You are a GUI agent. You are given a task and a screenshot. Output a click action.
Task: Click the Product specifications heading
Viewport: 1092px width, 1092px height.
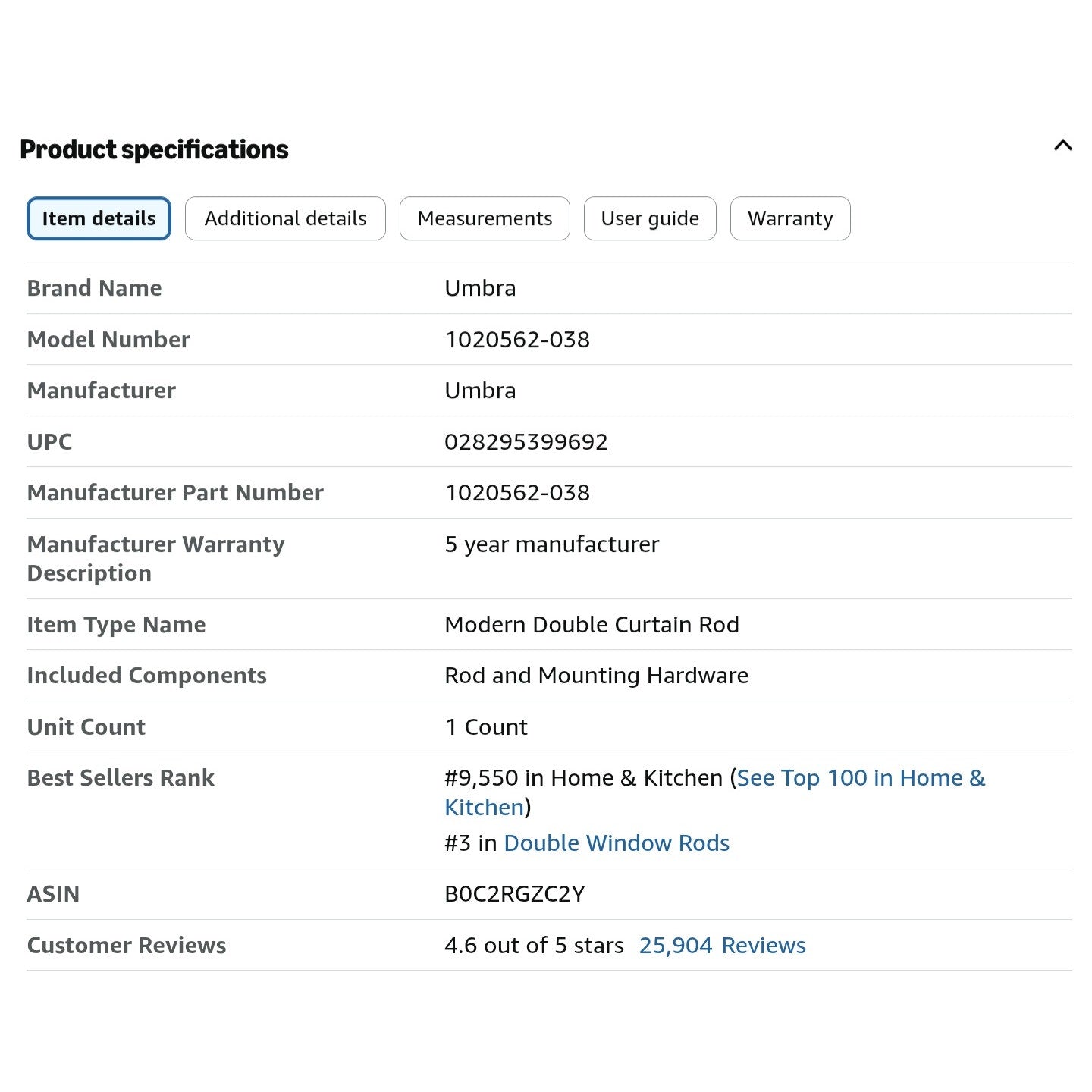tap(154, 149)
